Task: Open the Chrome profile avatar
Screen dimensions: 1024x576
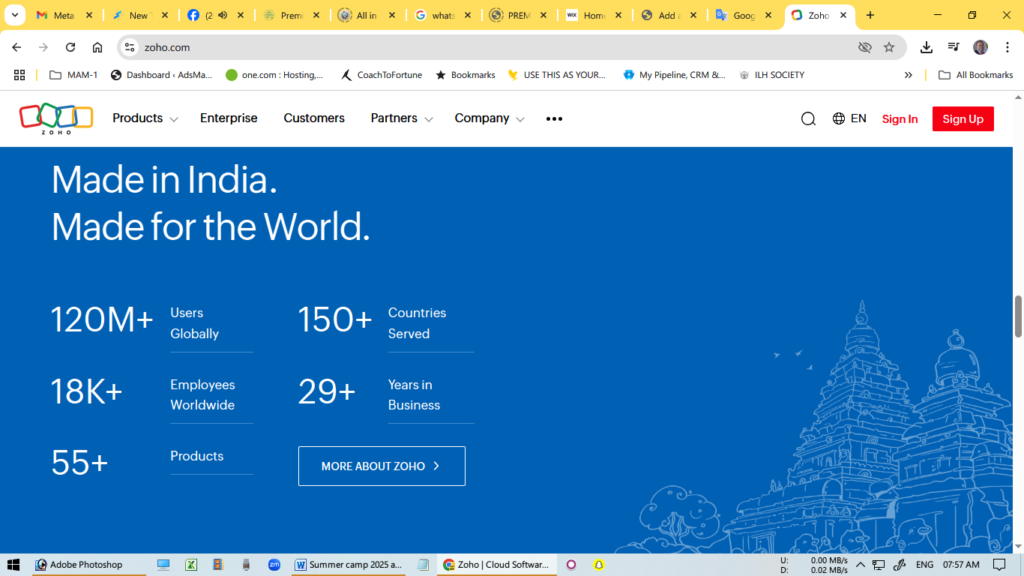Action: coord(980,47)
